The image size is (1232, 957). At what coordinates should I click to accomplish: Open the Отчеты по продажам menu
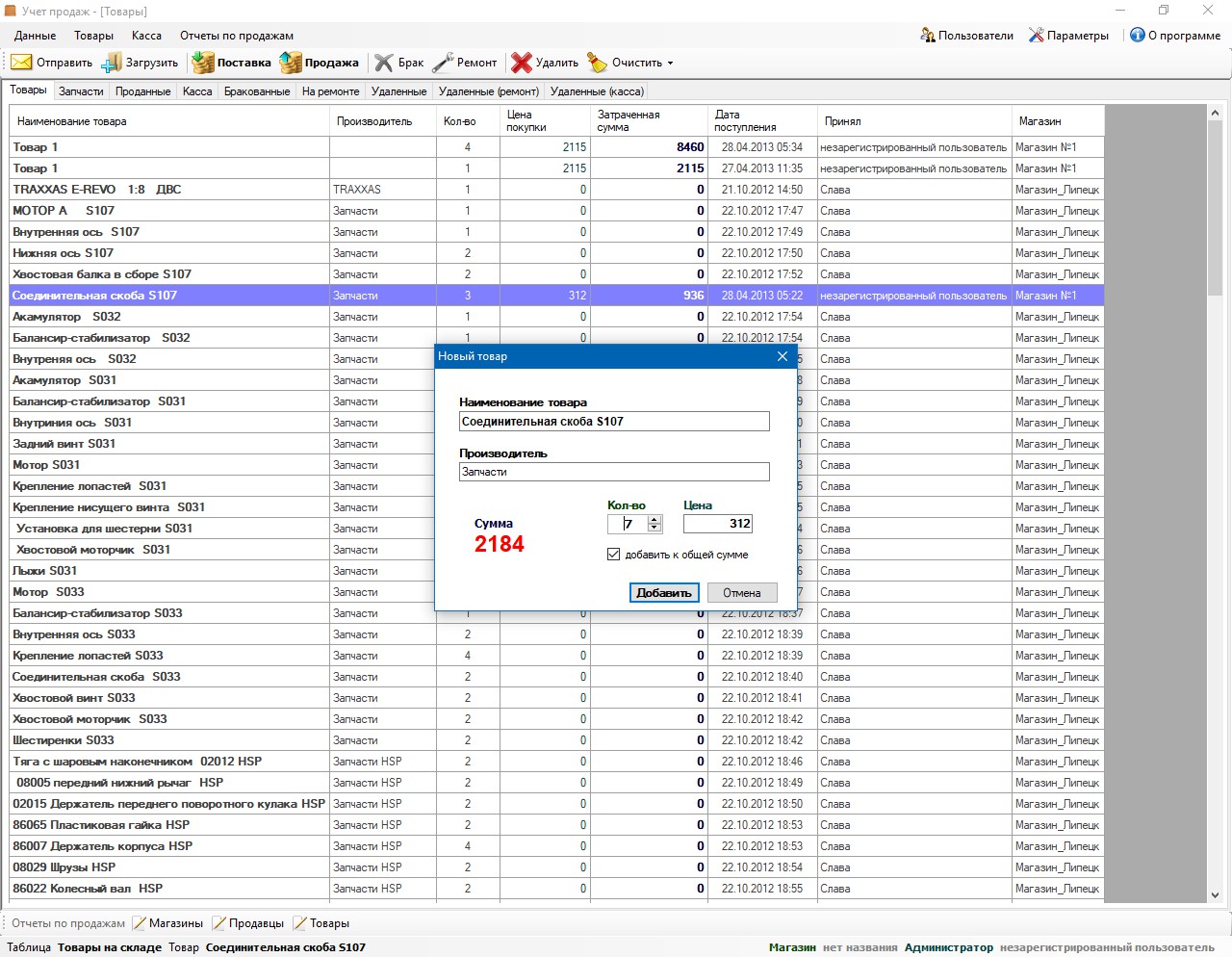click(x=237, y=36)
